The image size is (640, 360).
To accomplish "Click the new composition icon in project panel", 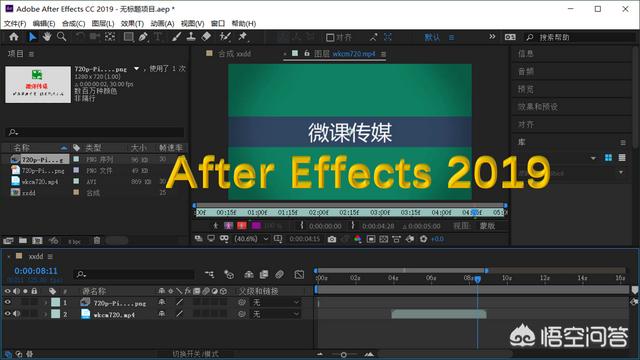I will tap(37, 241).
